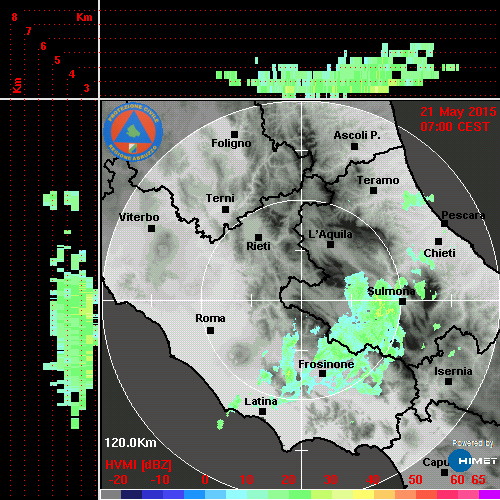Click the Sulmona city label
Viewport: 500px width, 500px height.
391,291
